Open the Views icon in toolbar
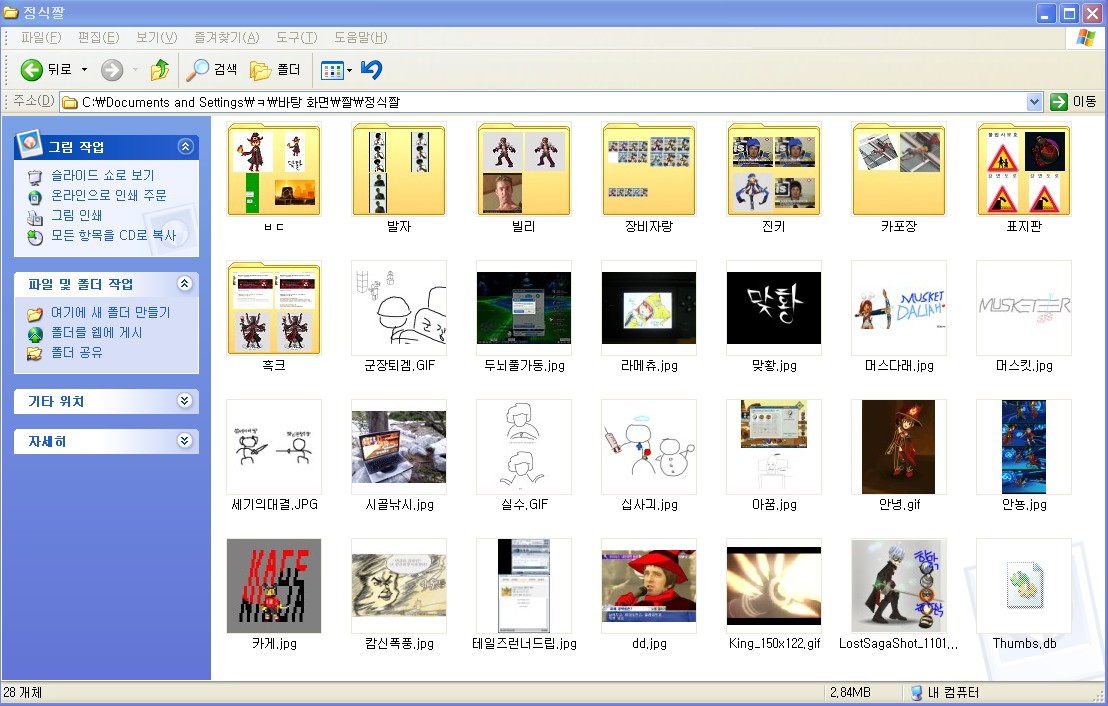 tap(331, 70)
